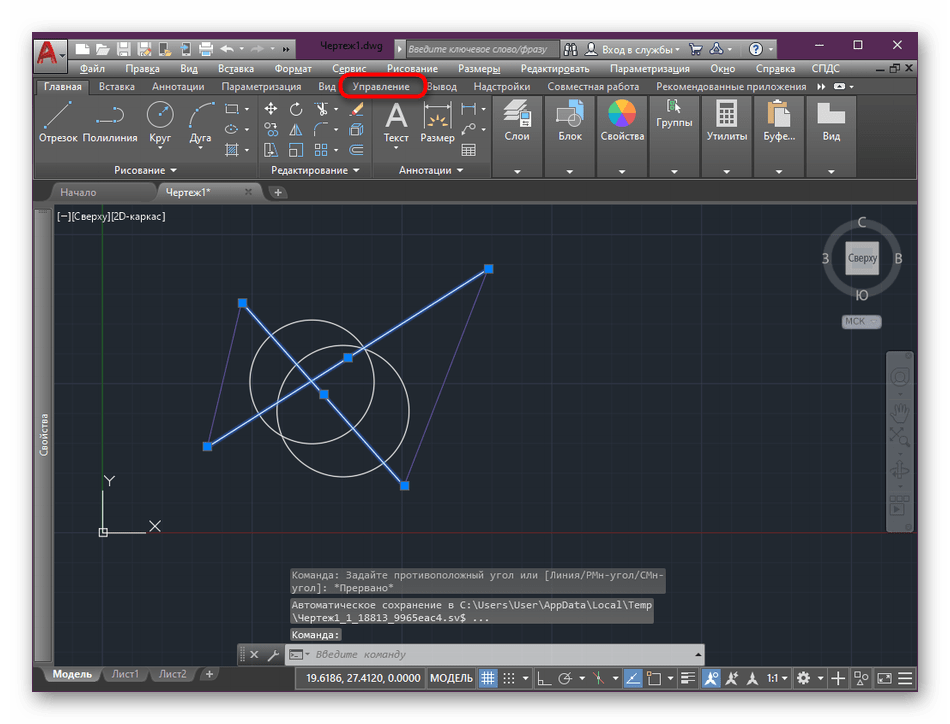
Task: Select the Дуга arc tool
Action: pyautogui.click(x=201, y=122)
